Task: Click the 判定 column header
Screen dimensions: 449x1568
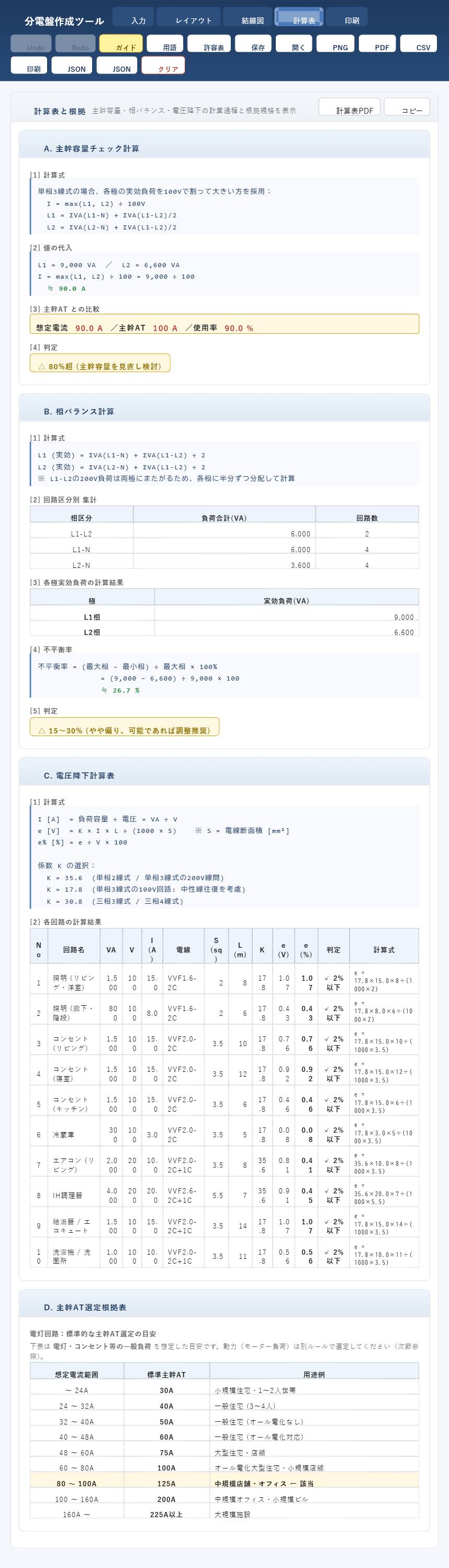Action: (x=333, y=947)
